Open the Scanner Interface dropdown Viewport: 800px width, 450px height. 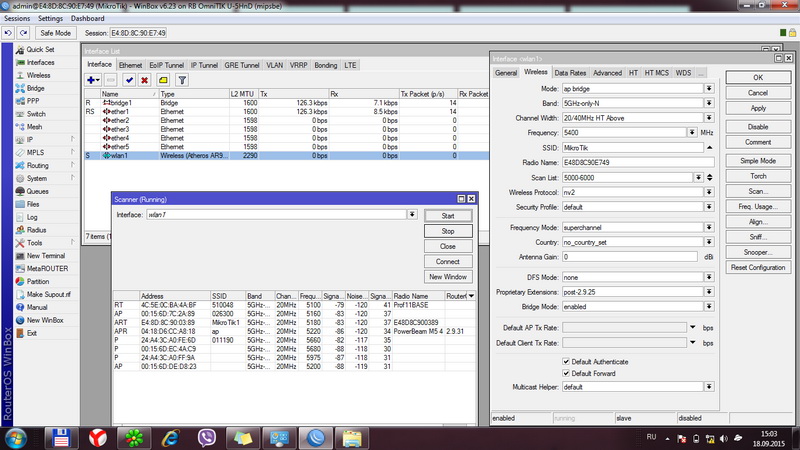click(412, 215)
